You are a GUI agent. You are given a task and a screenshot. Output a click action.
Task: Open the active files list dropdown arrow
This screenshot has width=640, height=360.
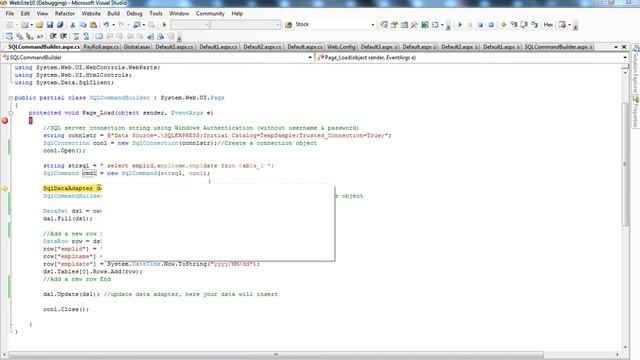(x=616, y=47)
